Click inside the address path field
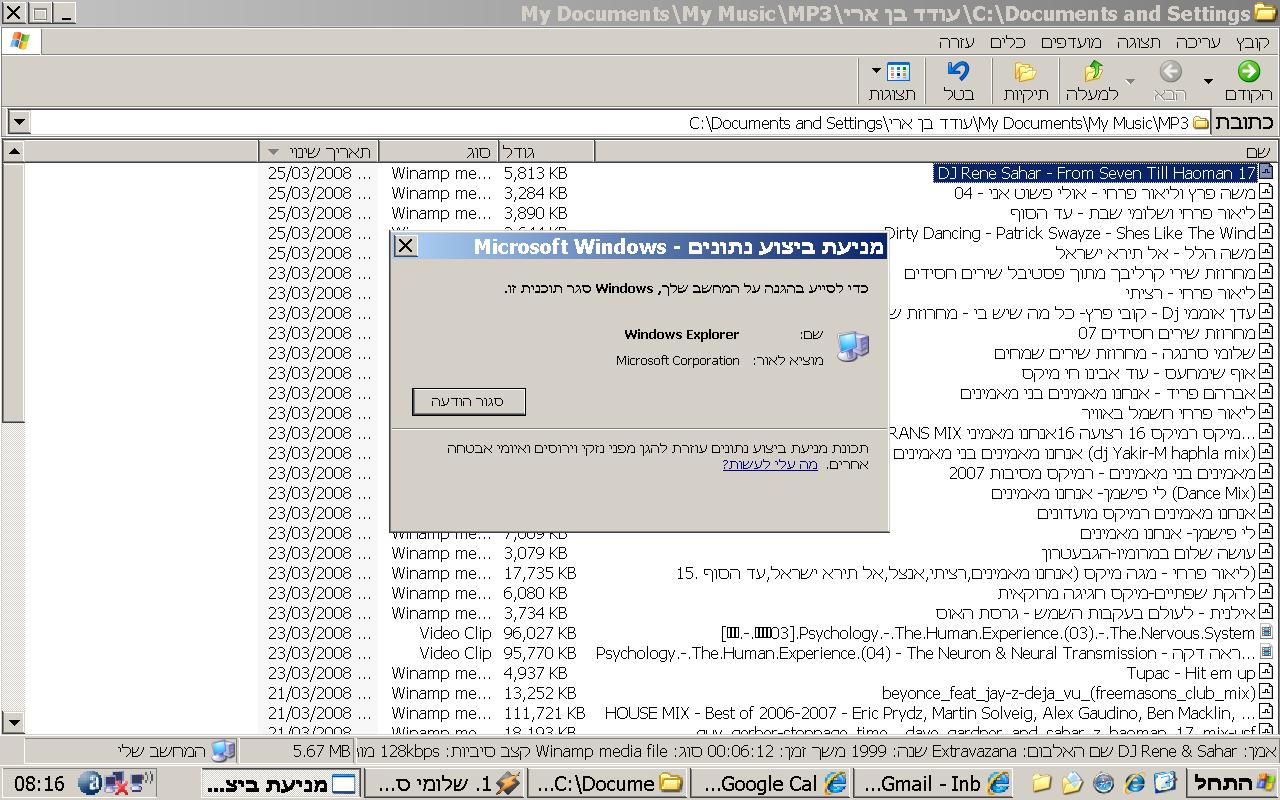 (620, 123)
